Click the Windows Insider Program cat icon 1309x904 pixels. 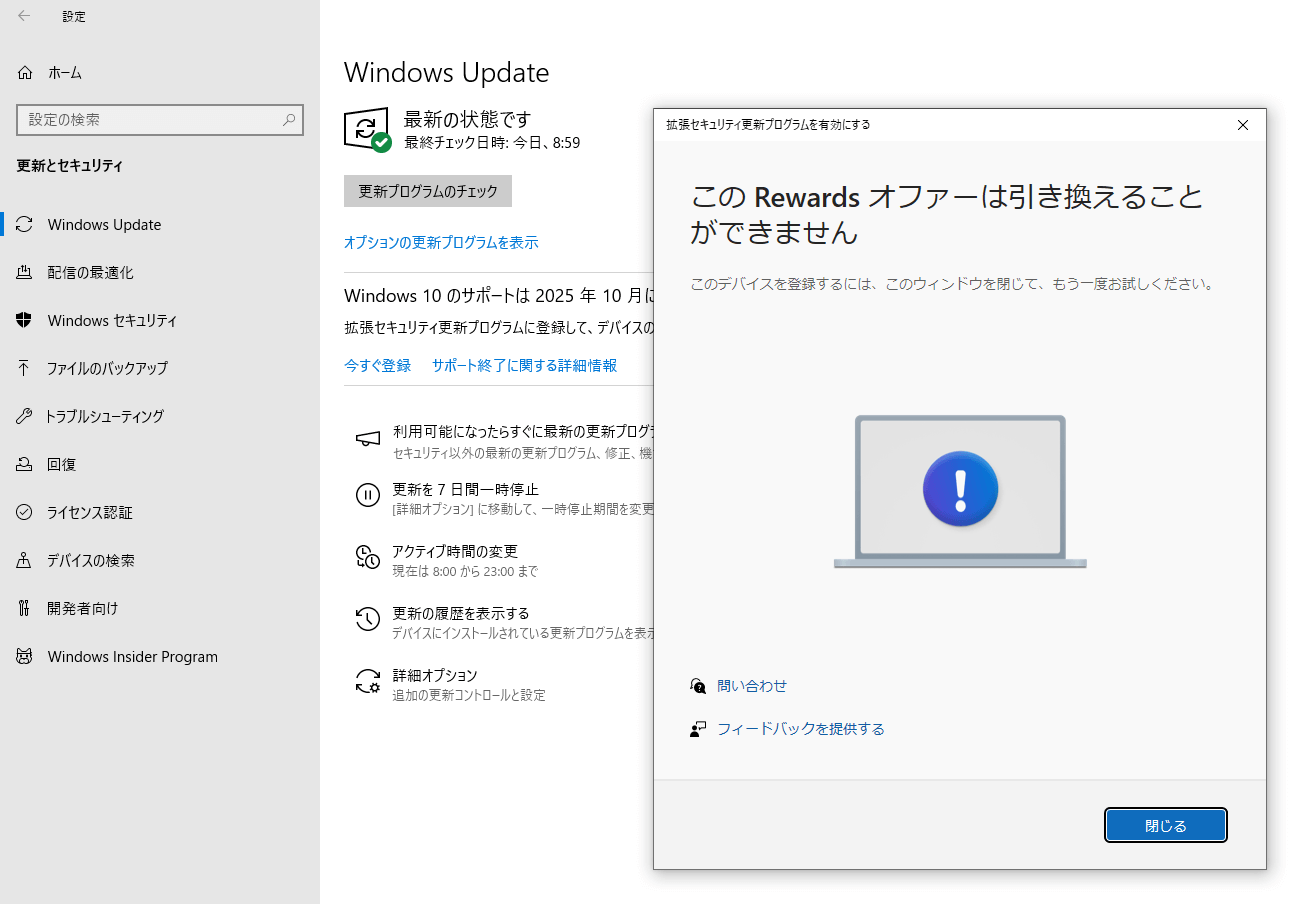[25, 657]
